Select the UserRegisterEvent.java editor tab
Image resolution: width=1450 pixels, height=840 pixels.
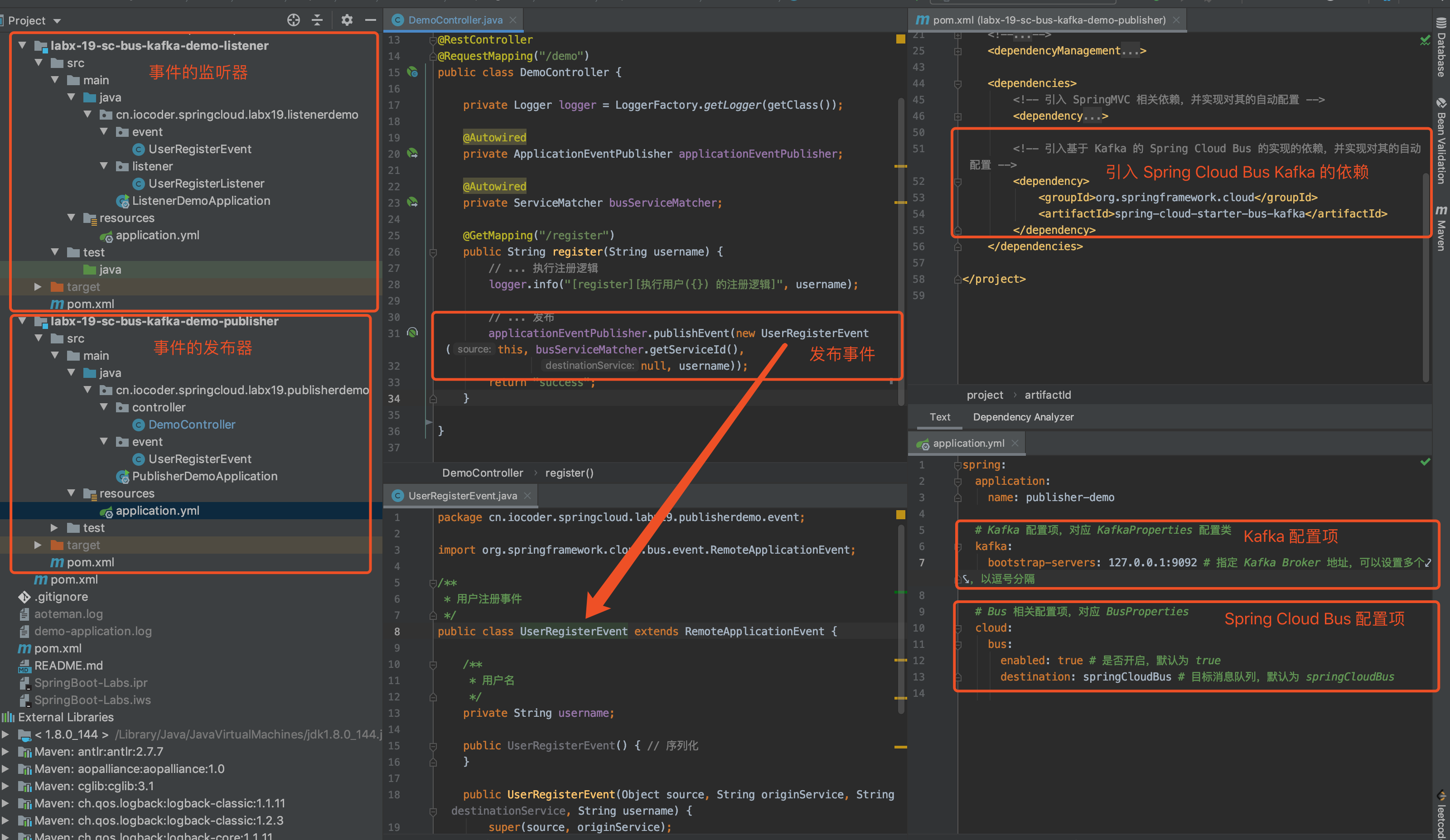[x=462, y=496]
